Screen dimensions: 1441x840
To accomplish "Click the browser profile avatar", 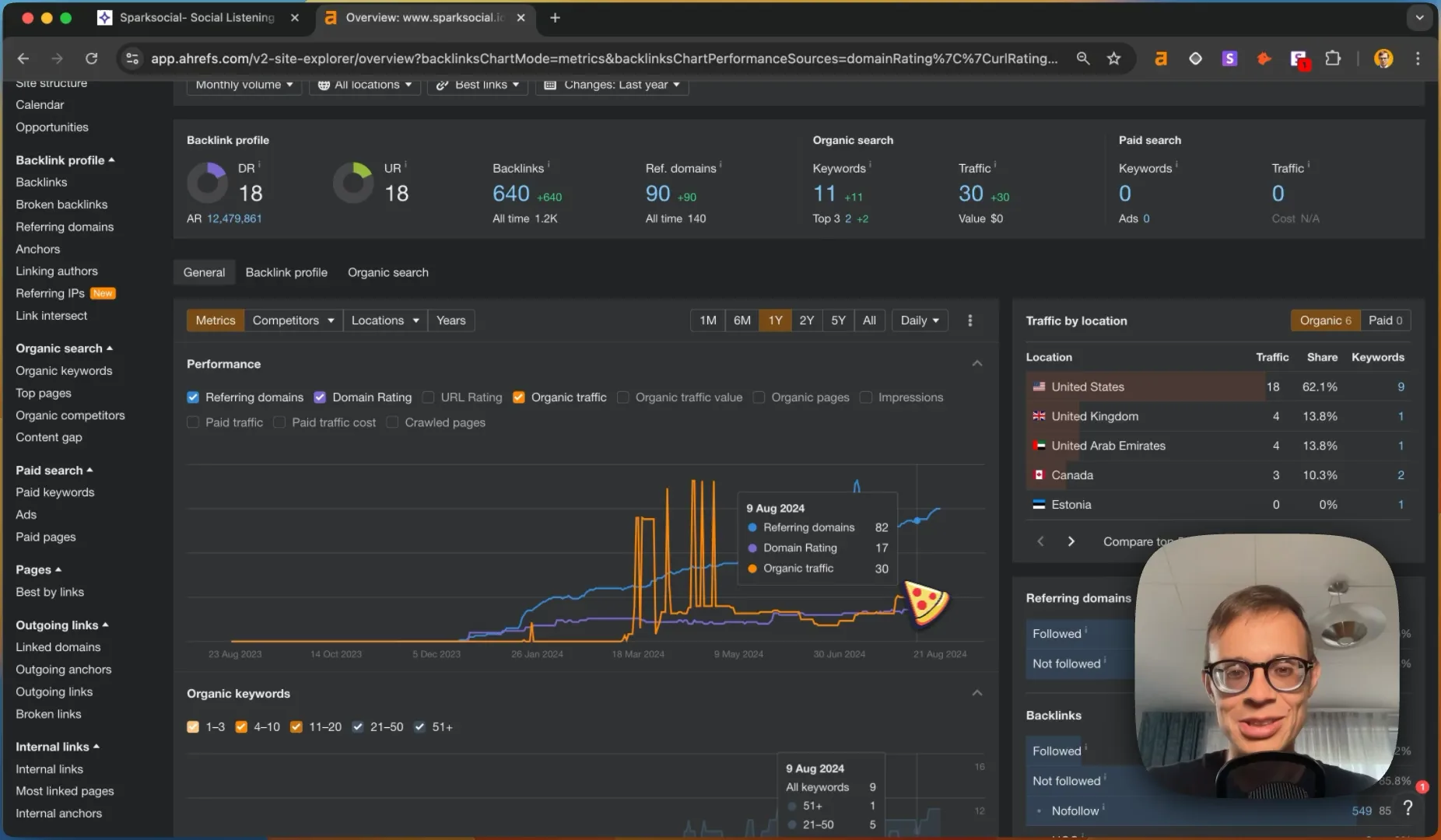I will coord(1383,58).
